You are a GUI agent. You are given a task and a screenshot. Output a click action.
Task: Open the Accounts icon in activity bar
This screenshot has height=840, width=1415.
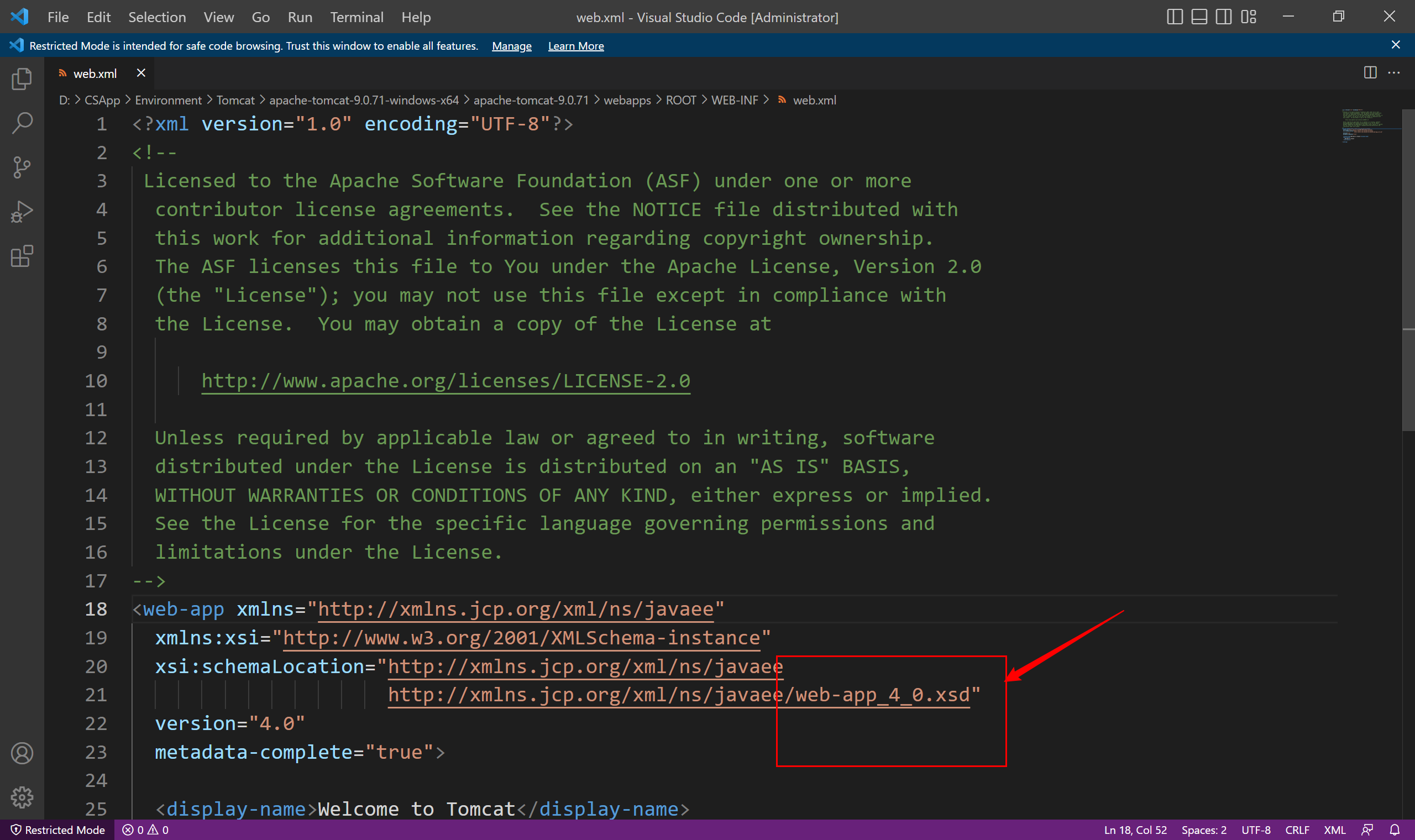coord(22,753)
